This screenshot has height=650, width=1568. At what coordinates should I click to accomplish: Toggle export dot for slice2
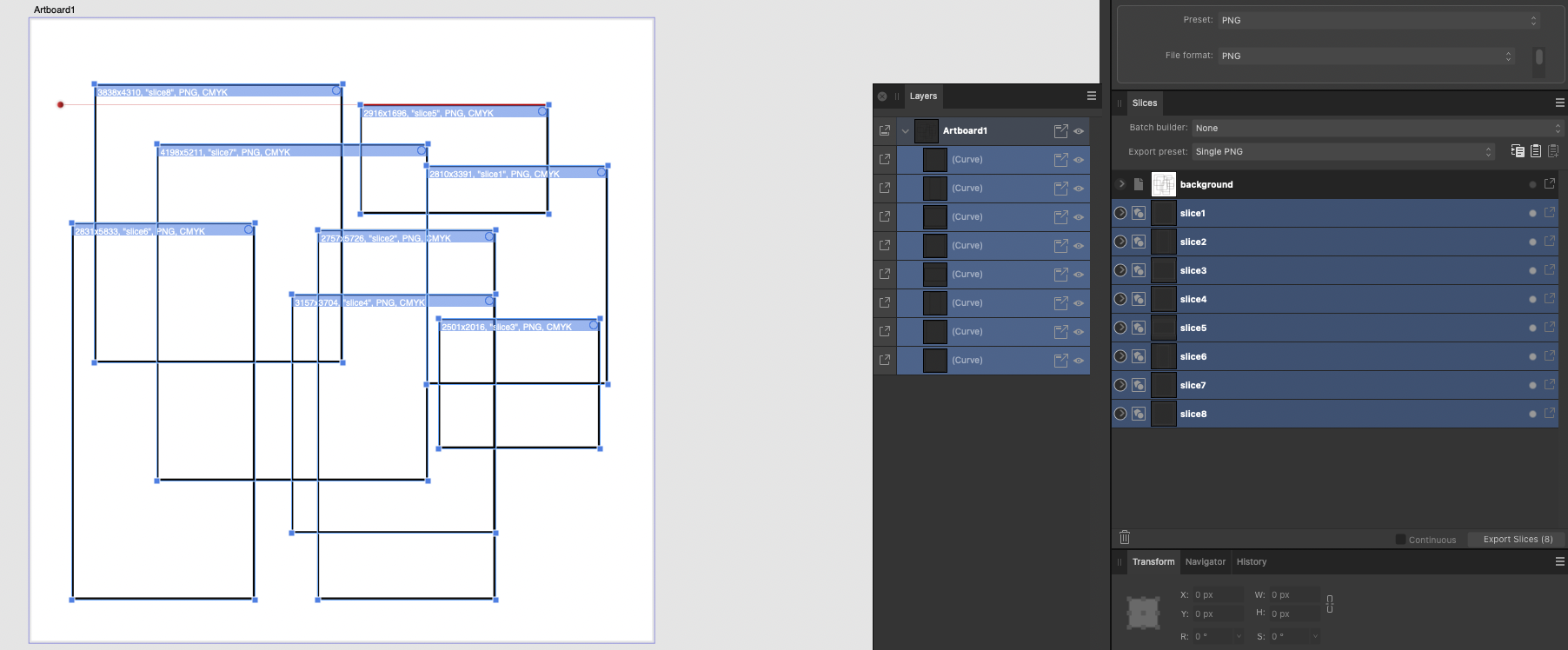click(x=1532, y=242)
